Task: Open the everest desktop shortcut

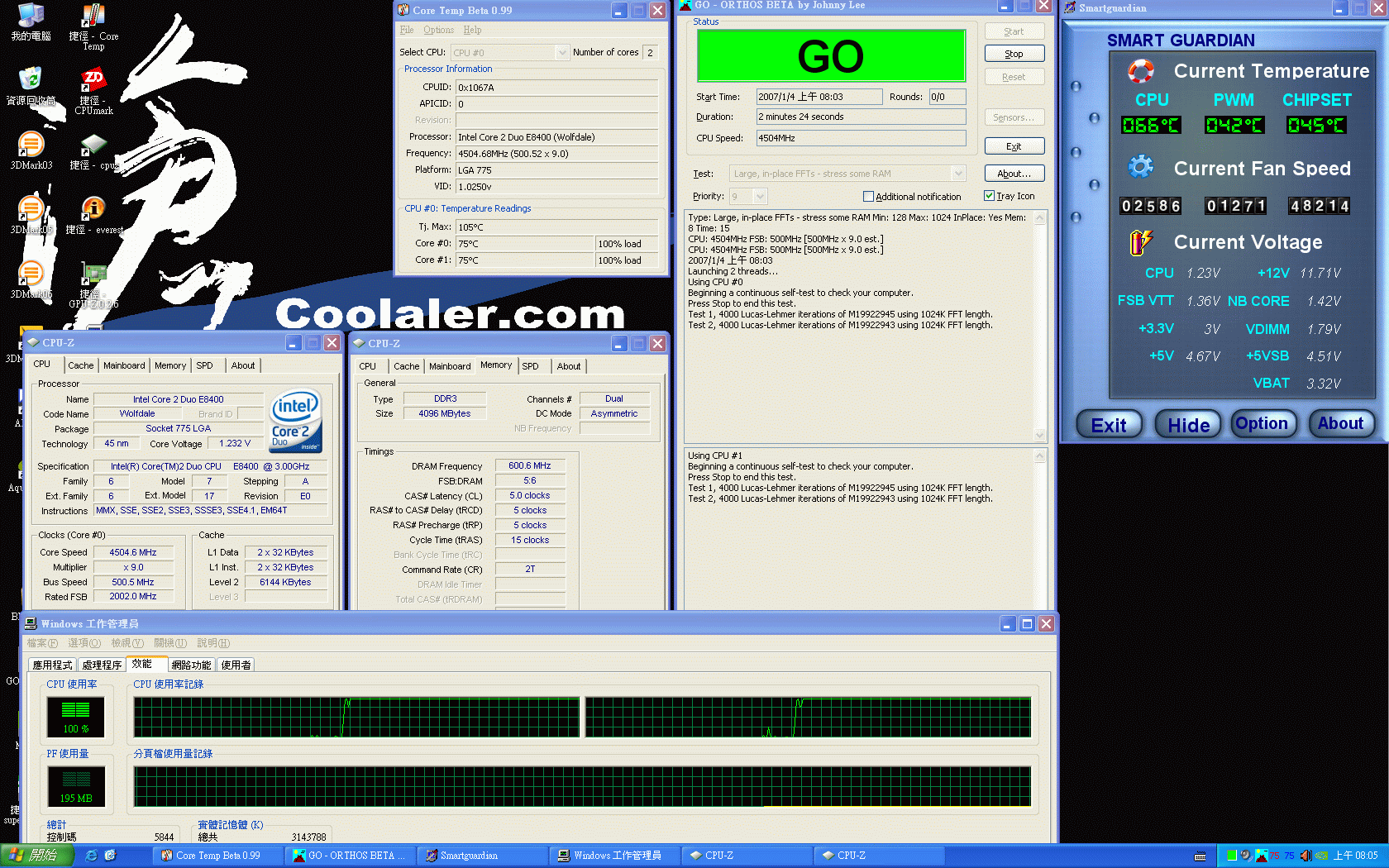Action: coord(93,215)
